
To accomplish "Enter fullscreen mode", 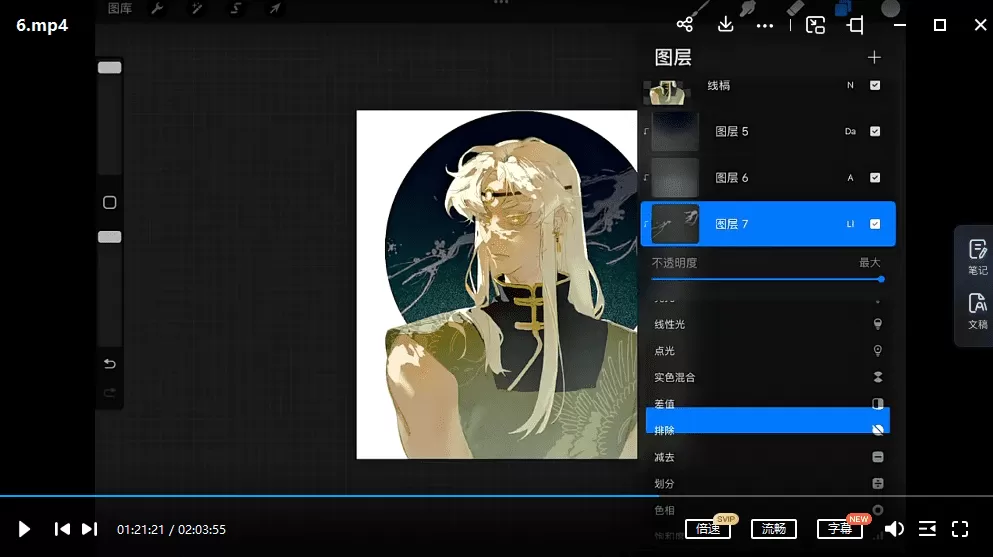I will [x=960, y=529].
